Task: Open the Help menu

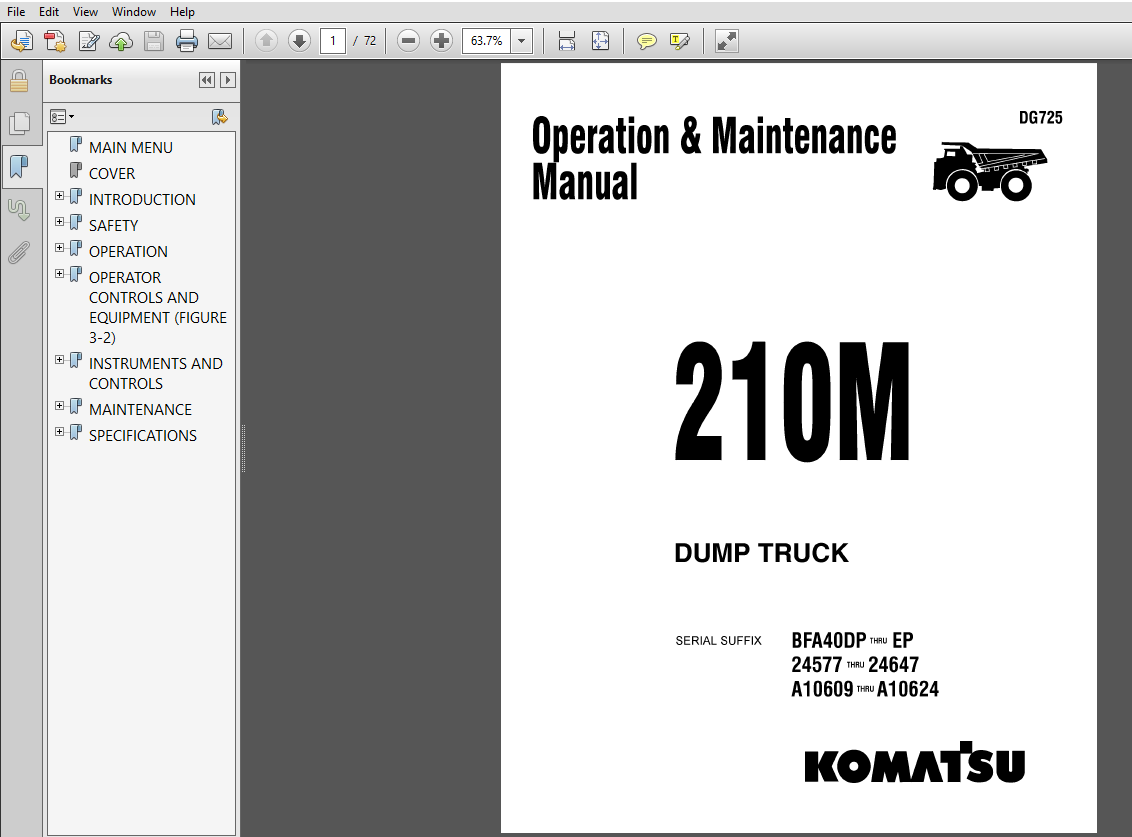Action: click(182, 12)
